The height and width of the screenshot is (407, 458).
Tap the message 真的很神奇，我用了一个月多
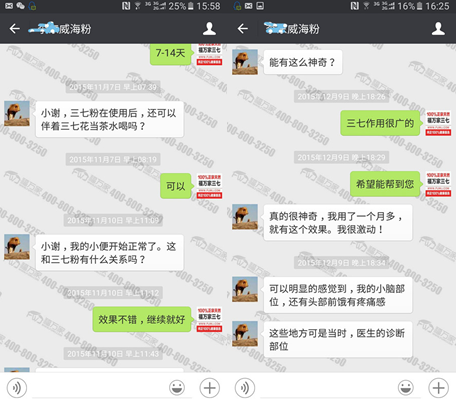pos(338,223)
